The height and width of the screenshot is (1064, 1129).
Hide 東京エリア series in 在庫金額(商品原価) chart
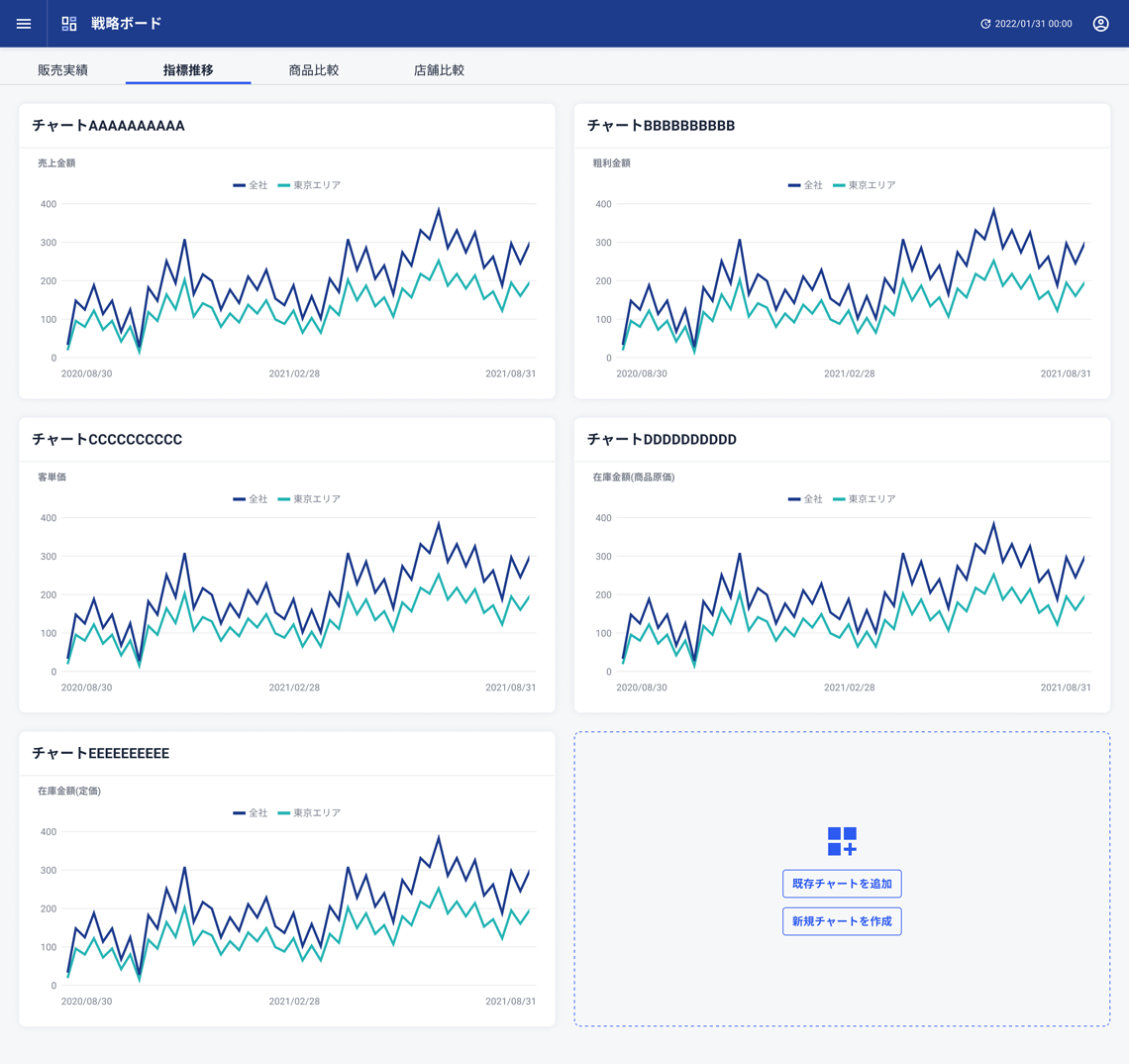tap(864, 499)
